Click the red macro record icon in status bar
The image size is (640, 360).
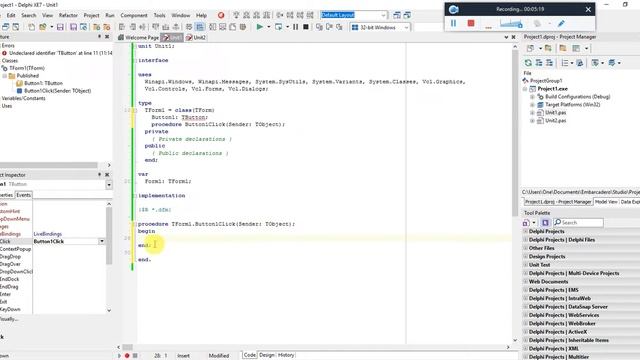tap(127, 356)
